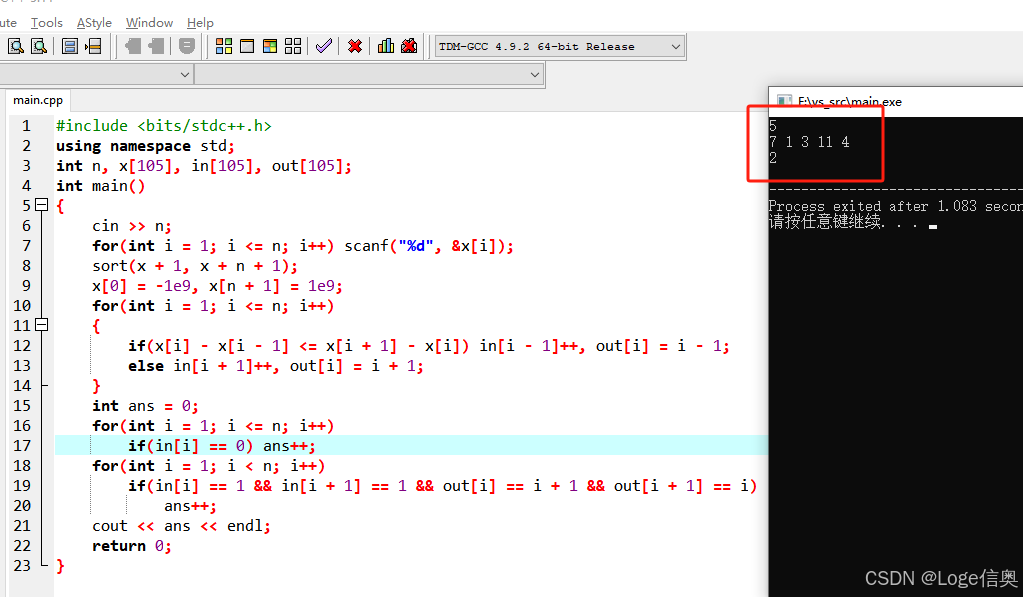1023x597 pixels.
Task: Click the highlighted 'if(in[i] == 0) ans++' line
Action: click(x=222, y=446)
